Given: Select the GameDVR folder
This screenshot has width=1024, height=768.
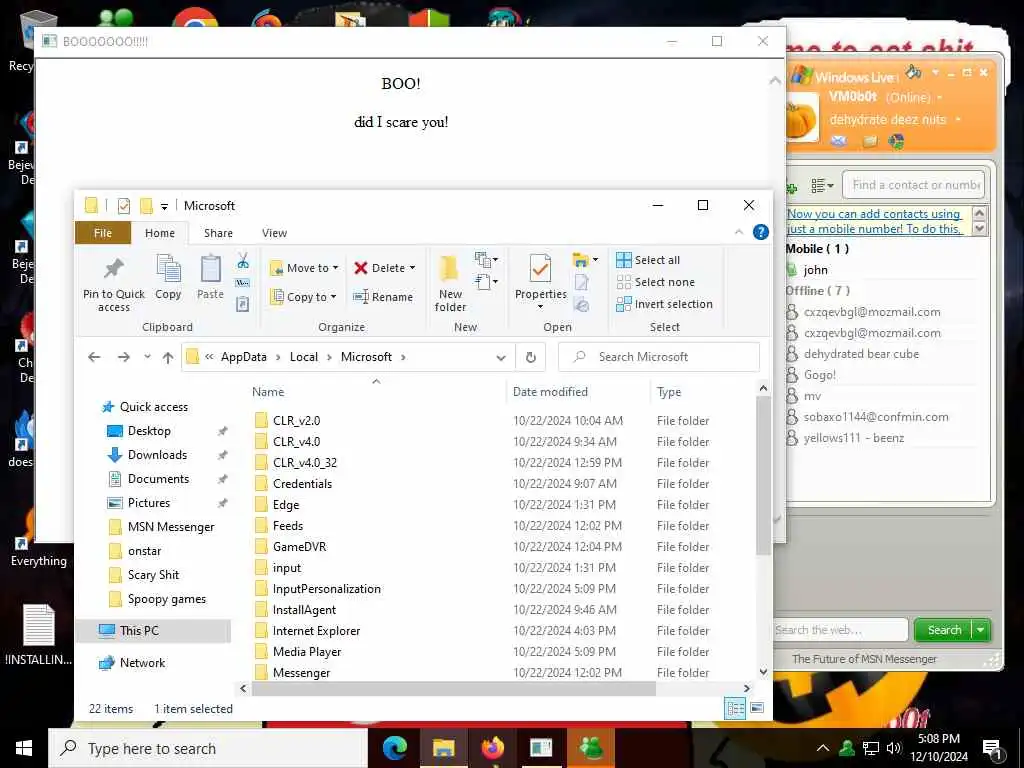Looking at the screenshot, I should tap(299, 547).
